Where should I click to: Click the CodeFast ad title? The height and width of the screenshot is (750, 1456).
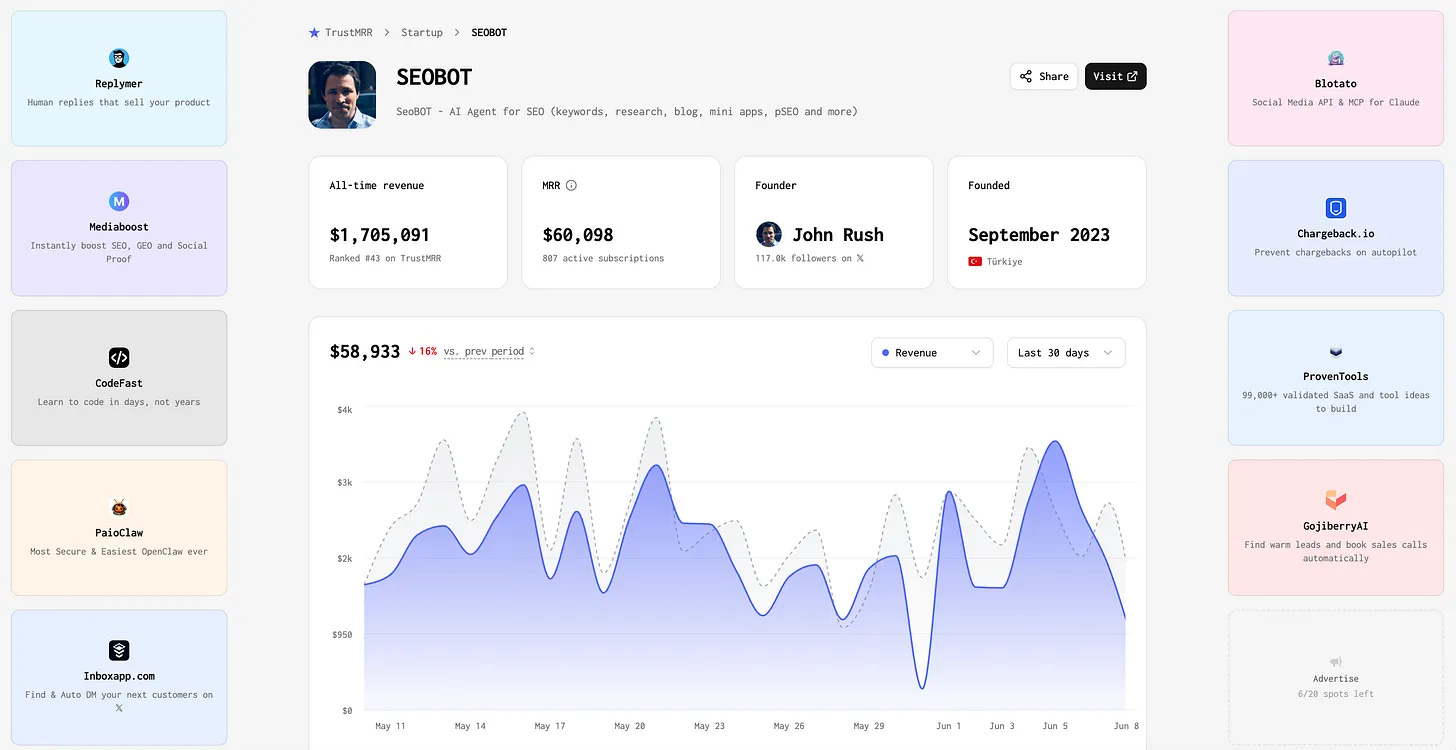click(119, 383)
